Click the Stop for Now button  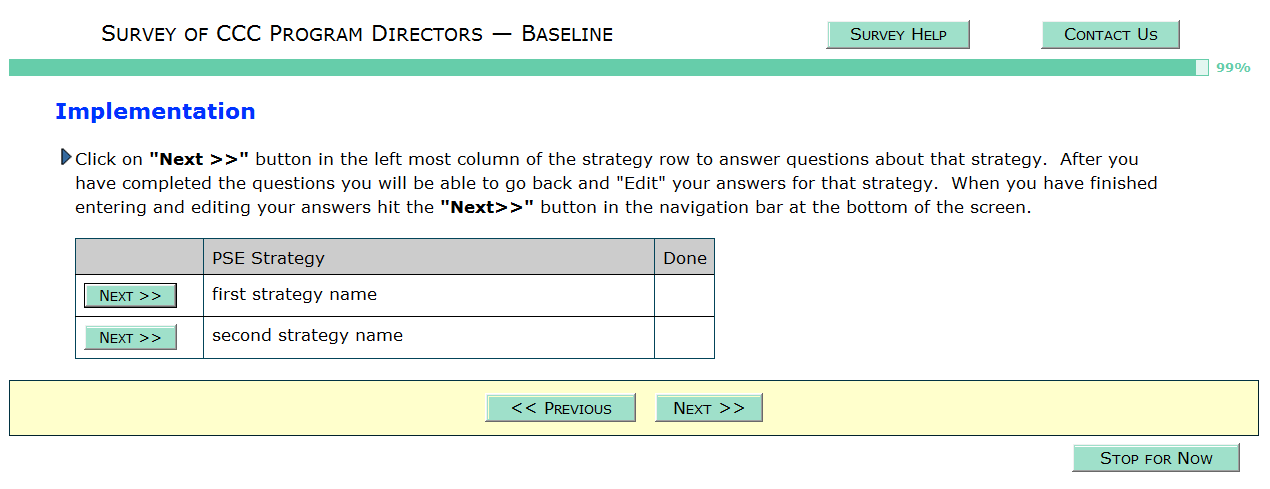click(1155, 458)
